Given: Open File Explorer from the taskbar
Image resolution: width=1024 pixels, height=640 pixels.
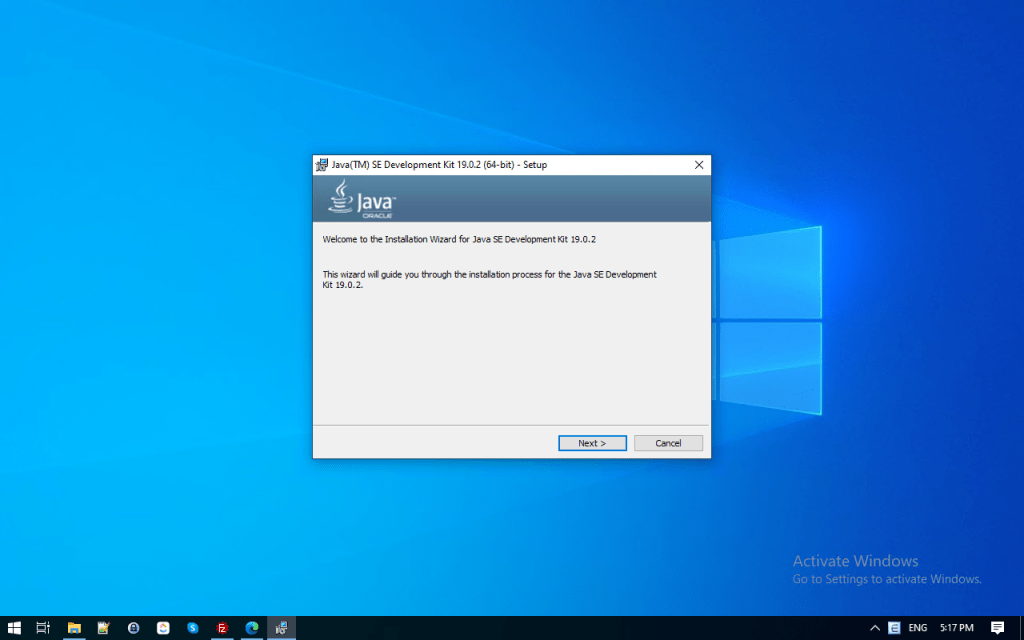Looking at the screenshot, I should [x=73, y=627].
